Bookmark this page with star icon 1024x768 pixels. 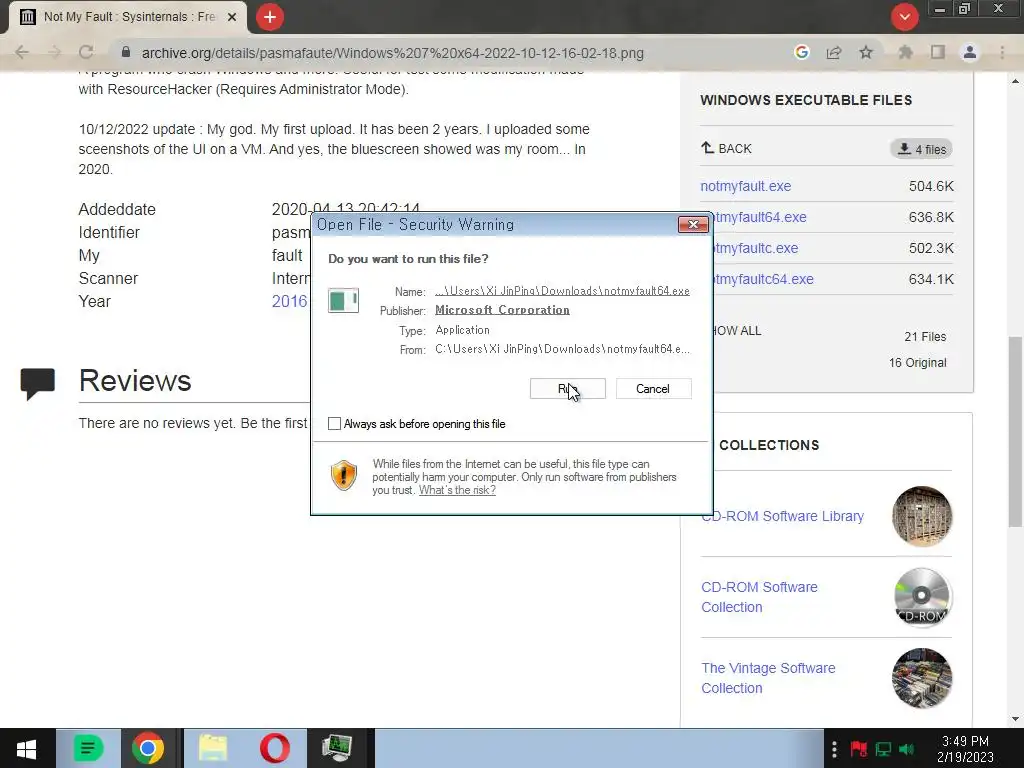point(866,52)
